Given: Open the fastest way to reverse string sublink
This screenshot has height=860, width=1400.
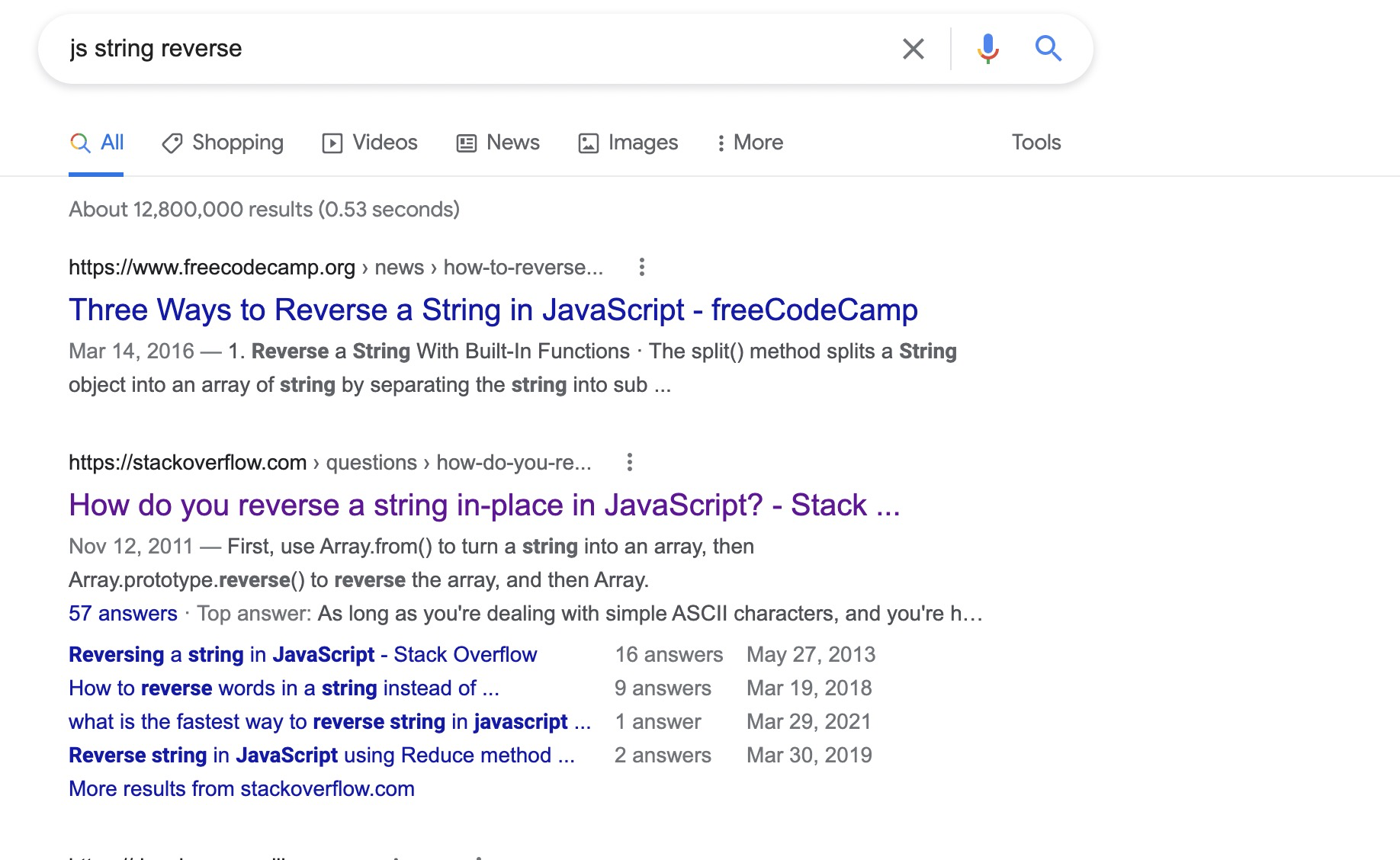Looking at the screenshot, I should (329, 722).
